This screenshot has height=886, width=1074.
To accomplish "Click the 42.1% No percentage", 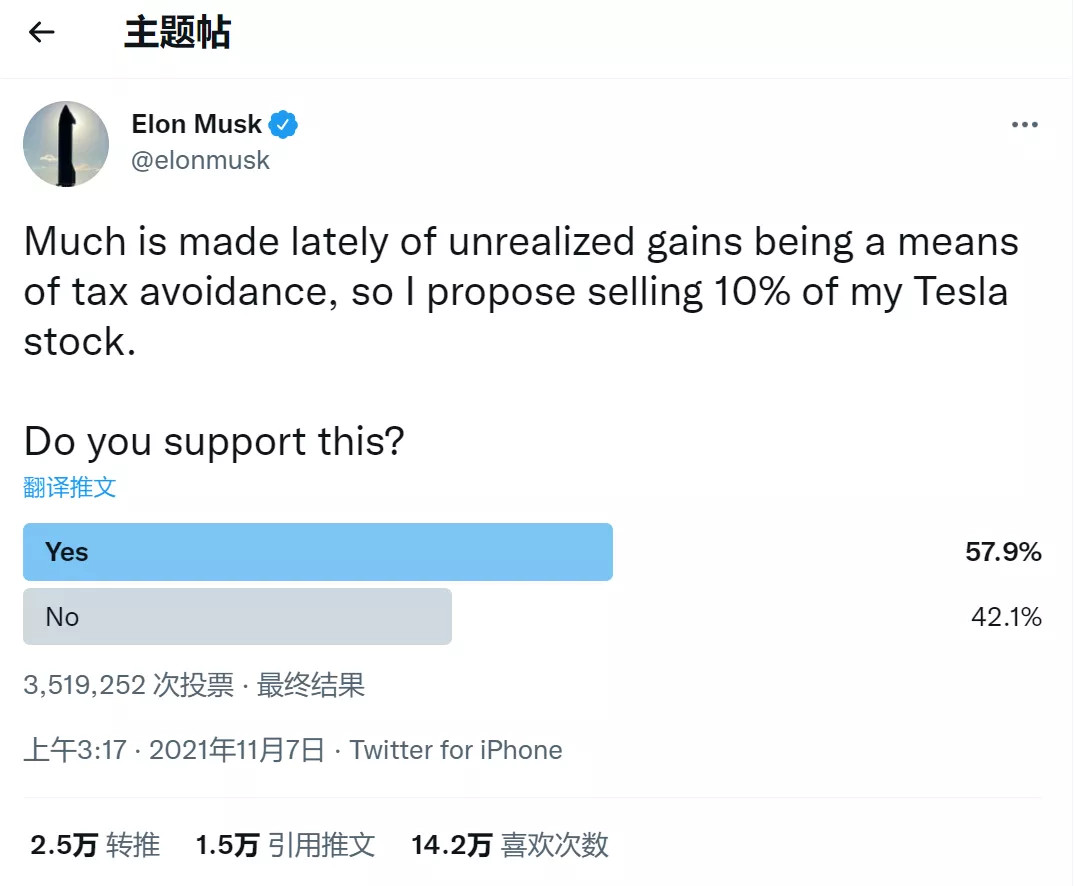I will click(1006, 617).
